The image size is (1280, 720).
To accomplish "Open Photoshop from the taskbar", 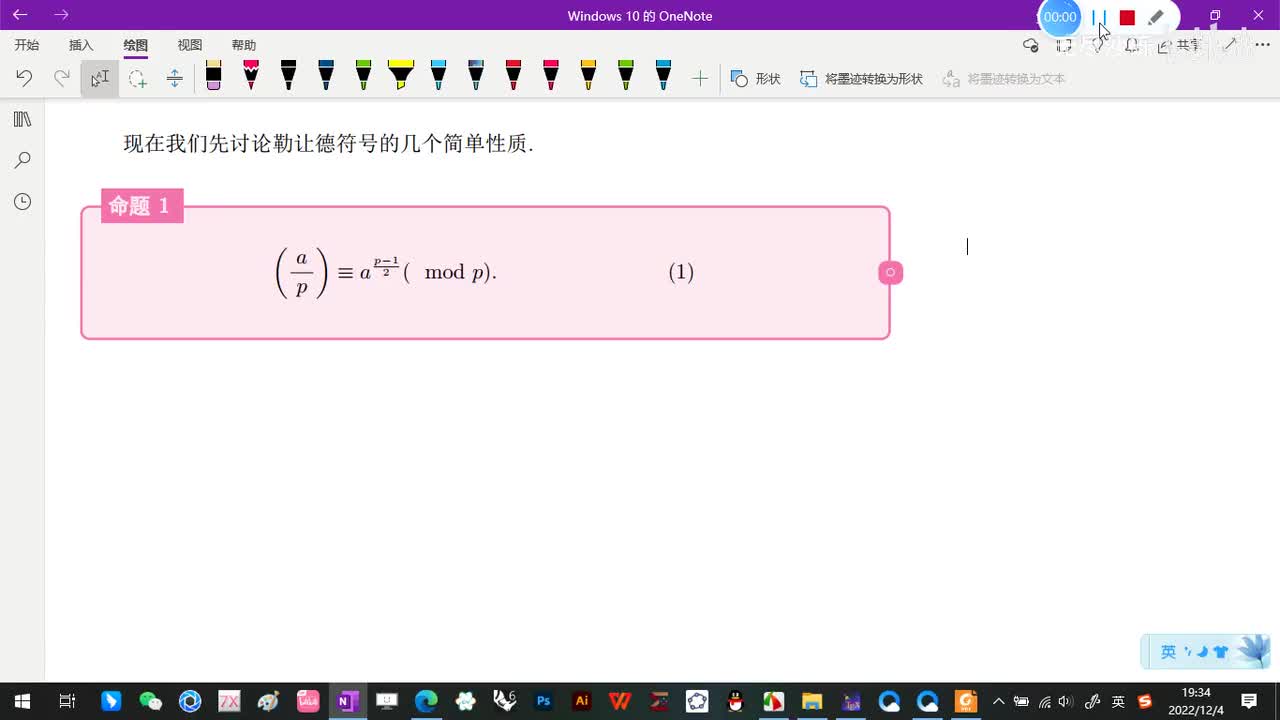I will click(x=543, y=701).
